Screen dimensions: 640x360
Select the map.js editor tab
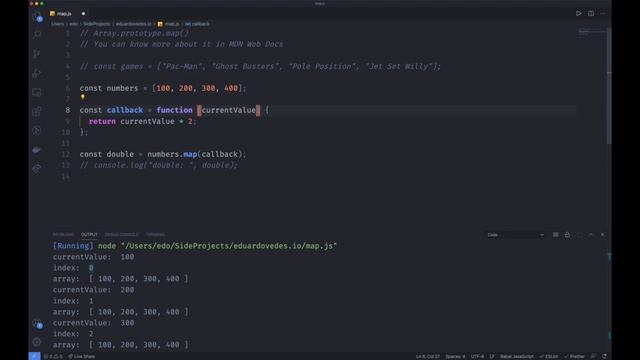[x=64, y=13]
